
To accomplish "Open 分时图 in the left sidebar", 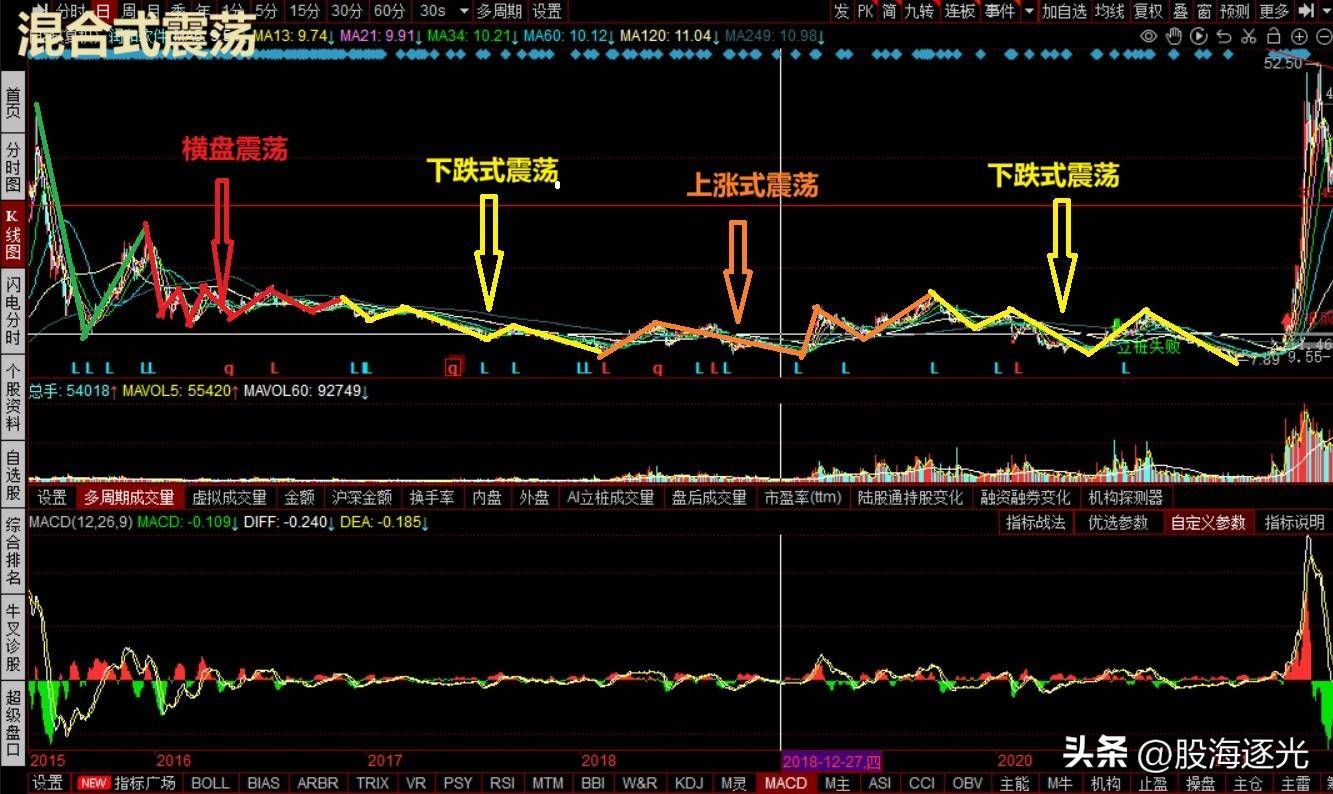I will (13, 166).
